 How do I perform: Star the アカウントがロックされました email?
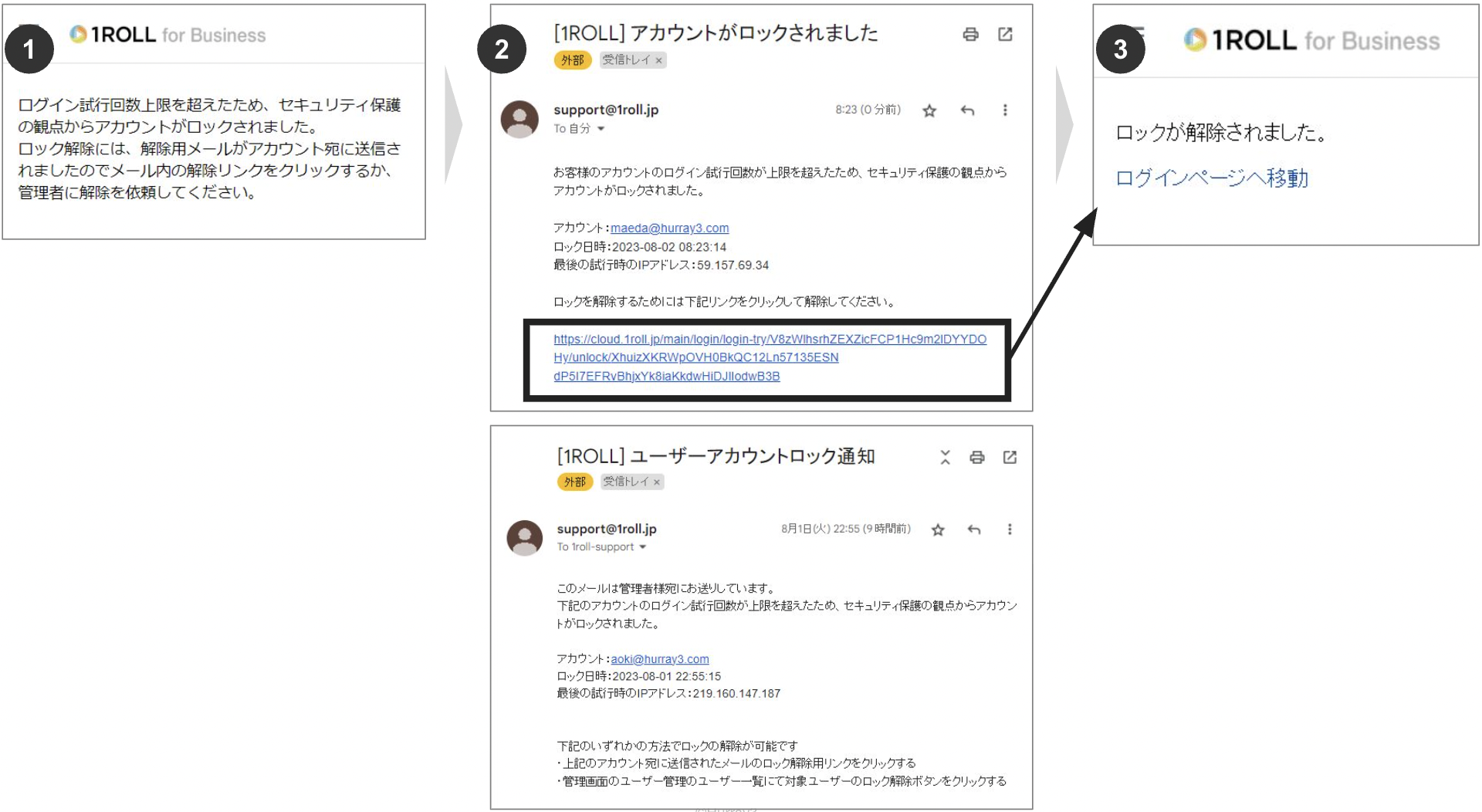tap(929, 110)
